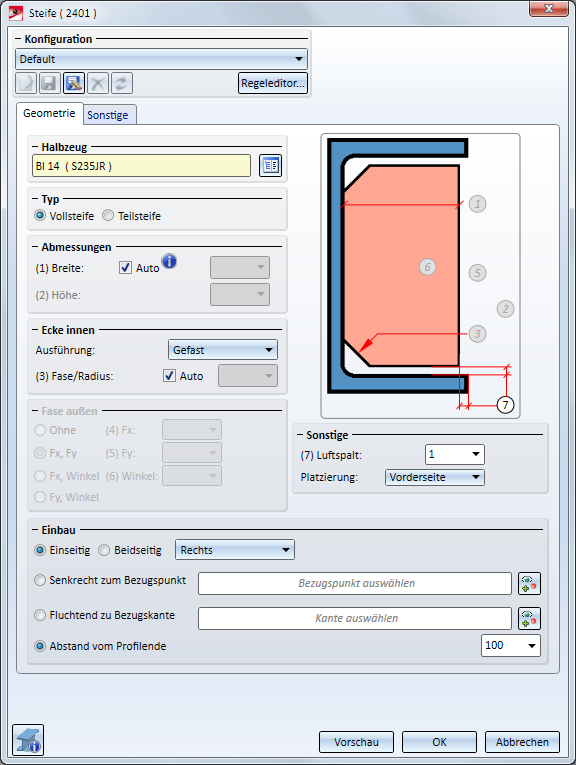Select Fluchtend zu Bezugskante option
The image size is (576, 765).
[x=40, y=615]
